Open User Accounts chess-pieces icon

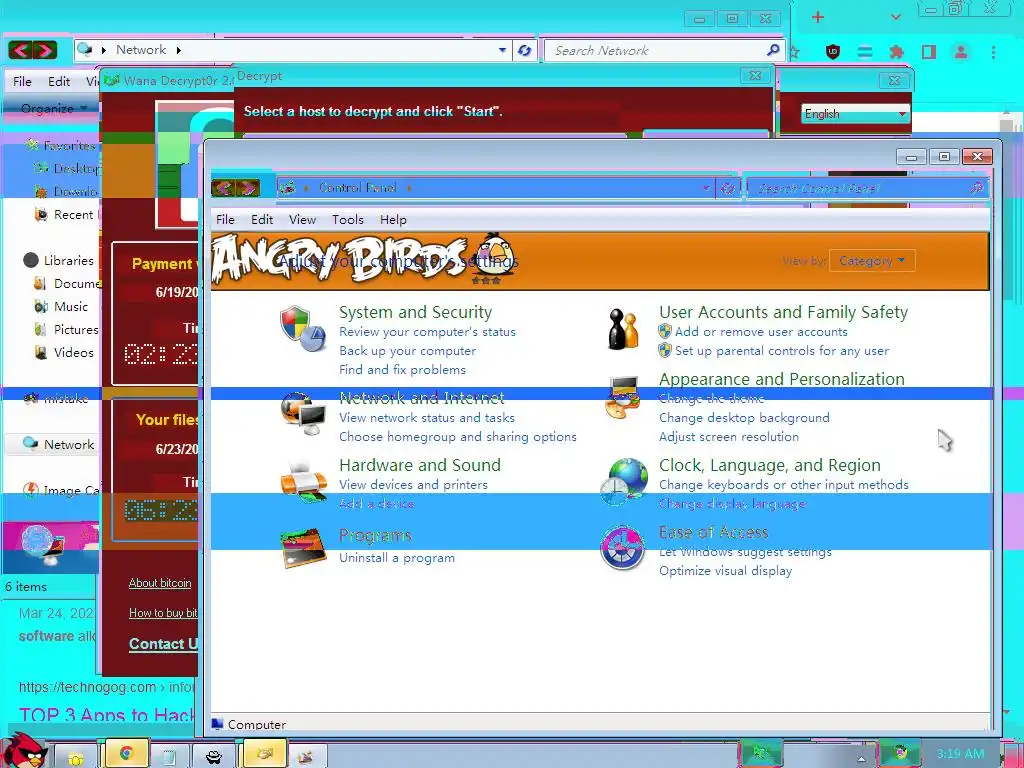[x=622, y=328]
